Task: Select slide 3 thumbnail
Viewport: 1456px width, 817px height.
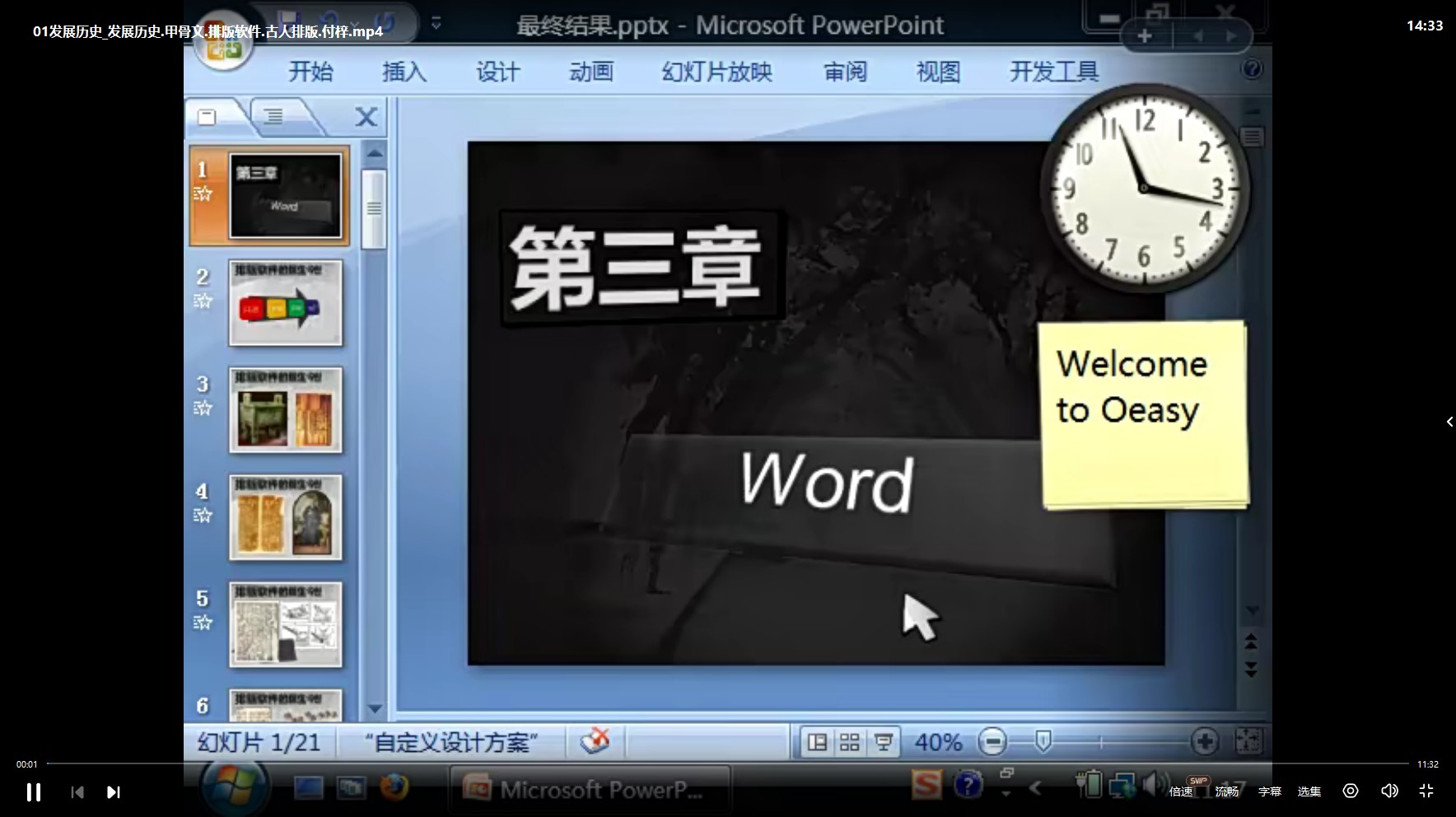Action: pyautogui.click(x=285, y=410)
